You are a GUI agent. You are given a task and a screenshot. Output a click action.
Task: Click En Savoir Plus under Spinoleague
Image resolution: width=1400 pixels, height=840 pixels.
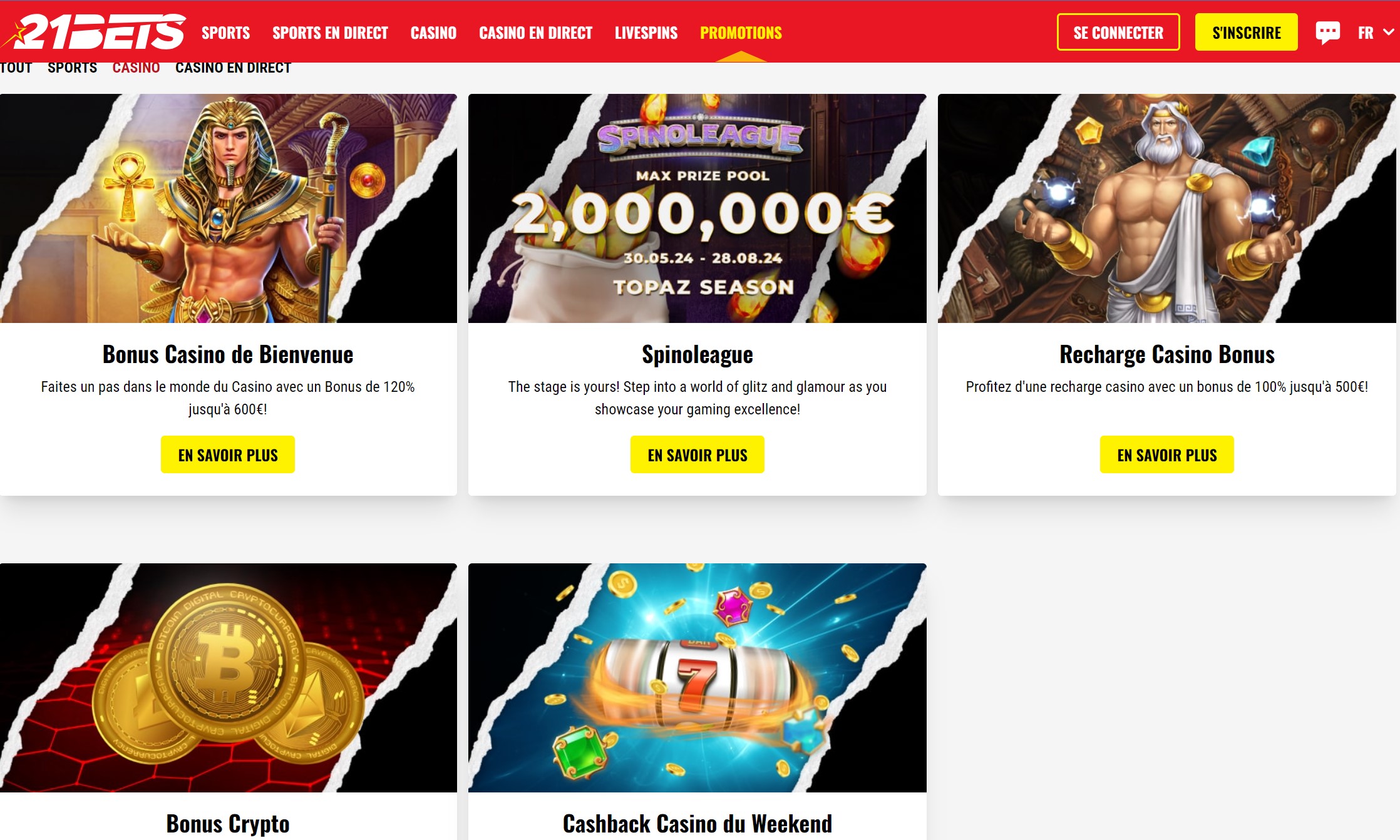pyautogui.click(x=697, y=454)
